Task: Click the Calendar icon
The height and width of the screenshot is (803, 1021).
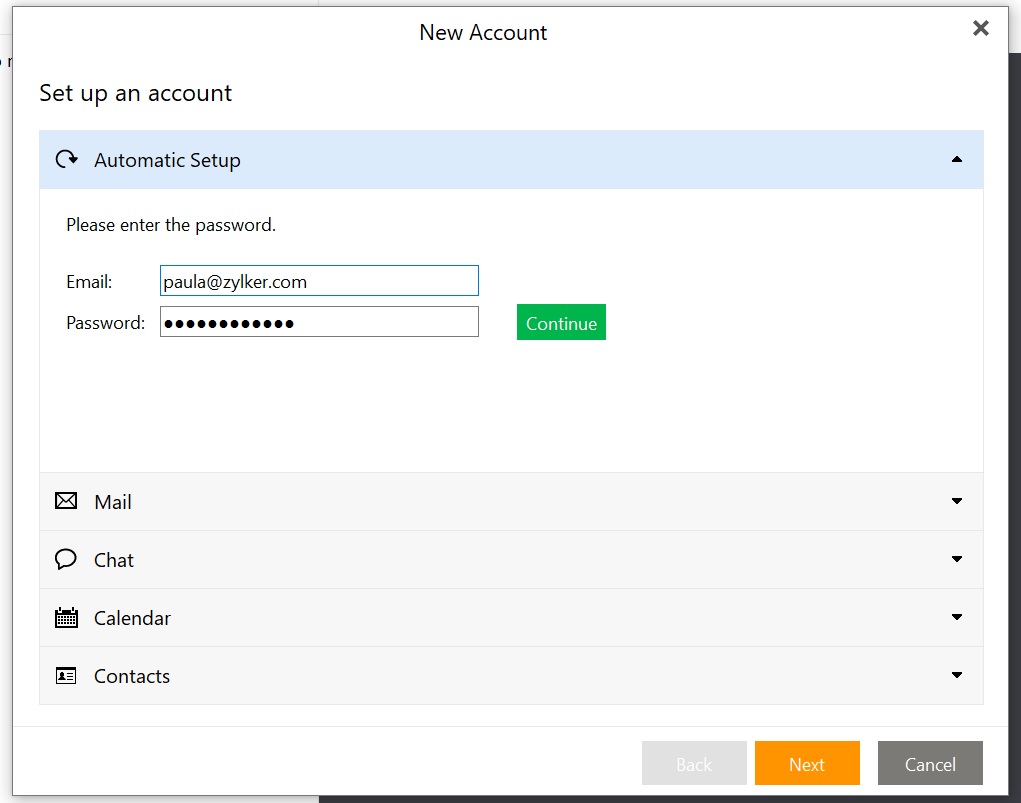Action: pos(65,617)
